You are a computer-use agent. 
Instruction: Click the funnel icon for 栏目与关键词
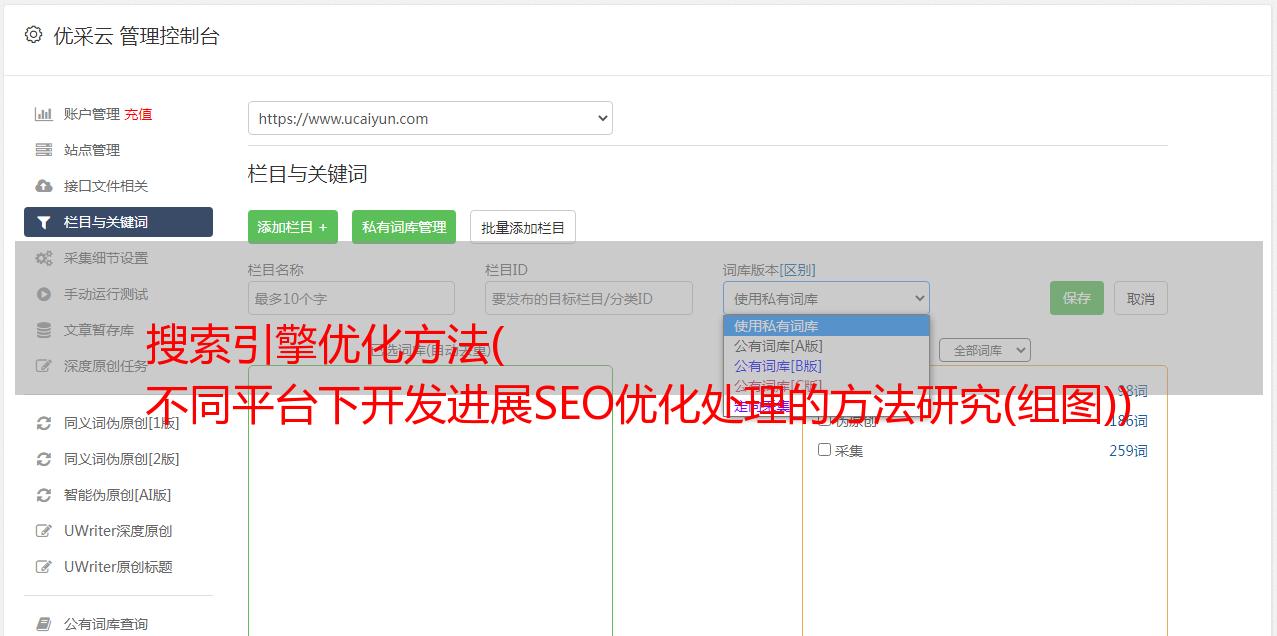(x=43, y=222)
